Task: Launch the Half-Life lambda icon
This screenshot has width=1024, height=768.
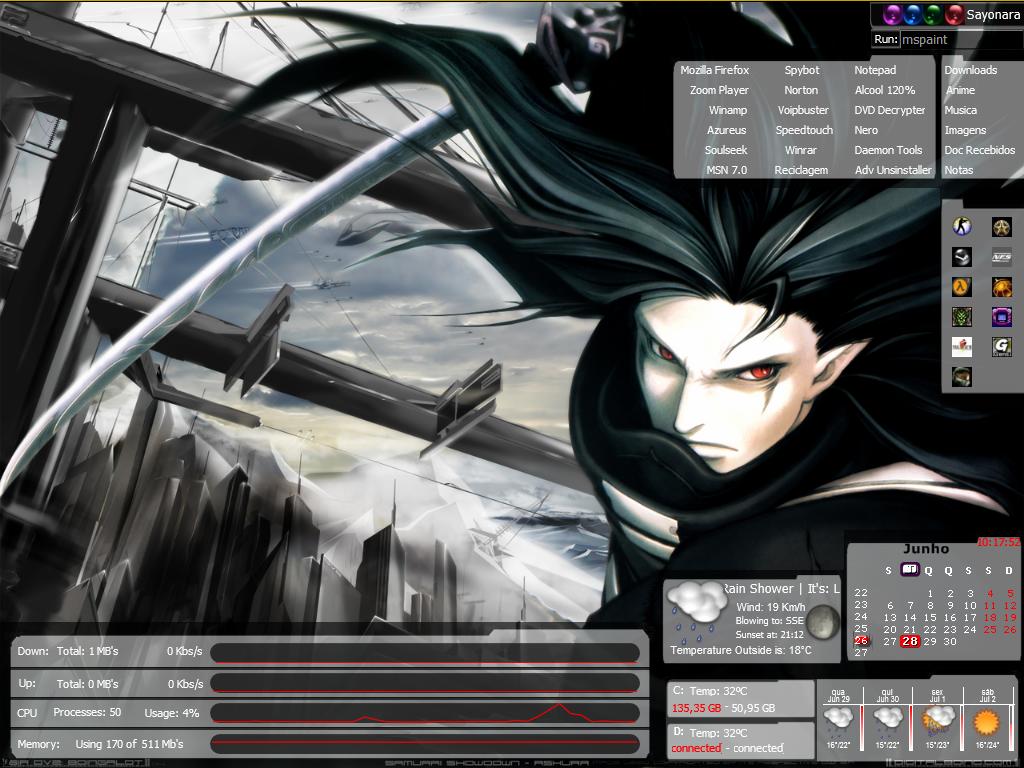Action: click(x=961, y=287)
